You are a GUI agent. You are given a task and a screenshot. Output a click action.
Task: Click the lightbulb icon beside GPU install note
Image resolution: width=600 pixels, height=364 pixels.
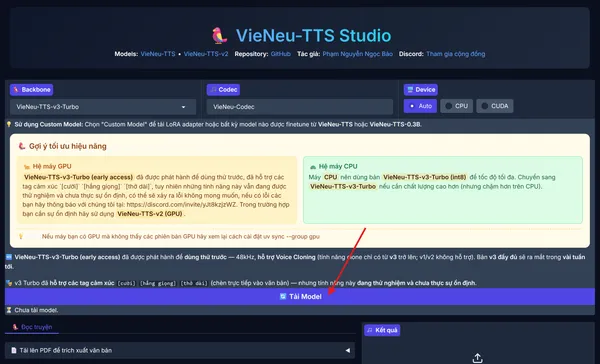(x=21, y=237)
